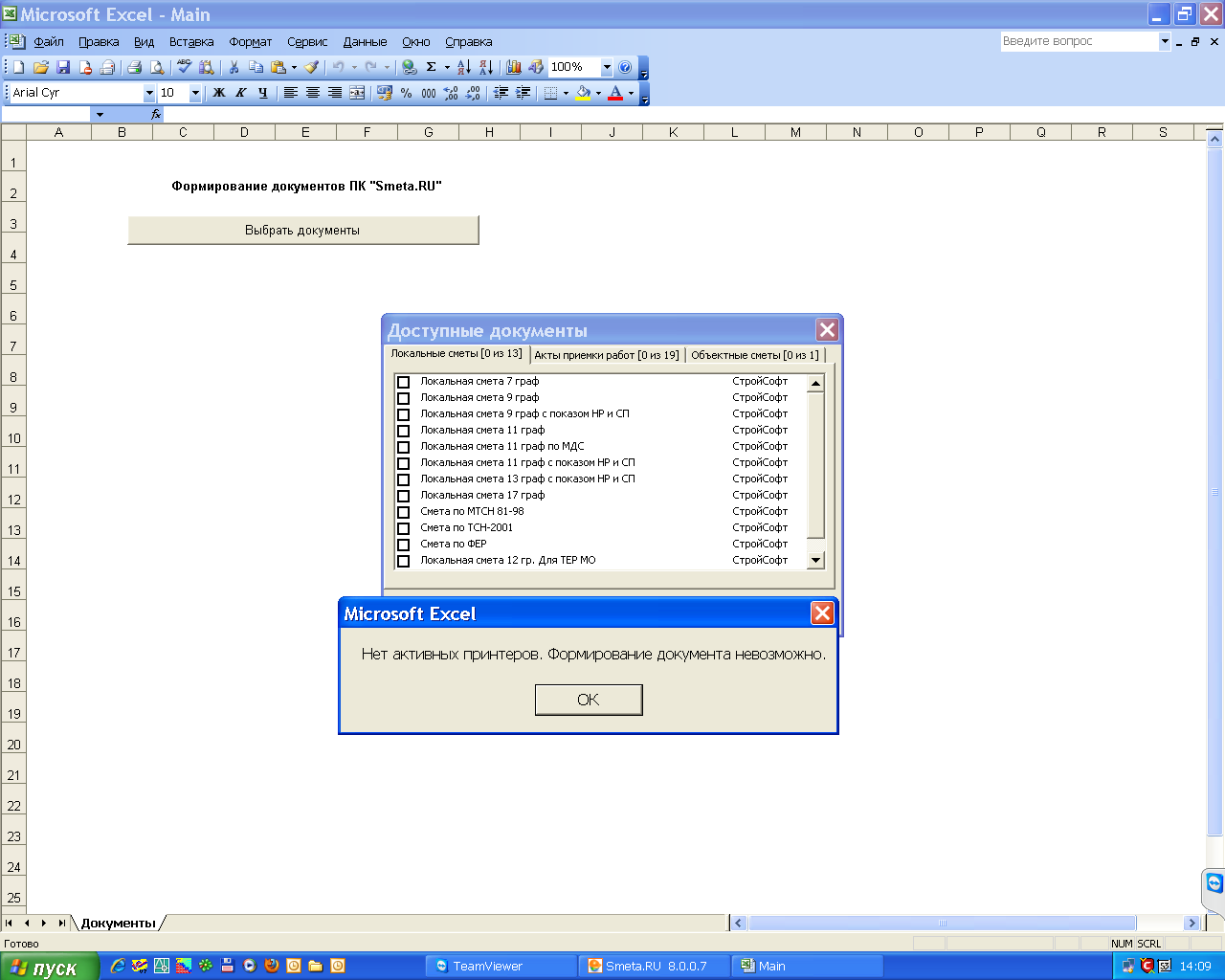Open the Borders dropdown arrow

[566, 93]
